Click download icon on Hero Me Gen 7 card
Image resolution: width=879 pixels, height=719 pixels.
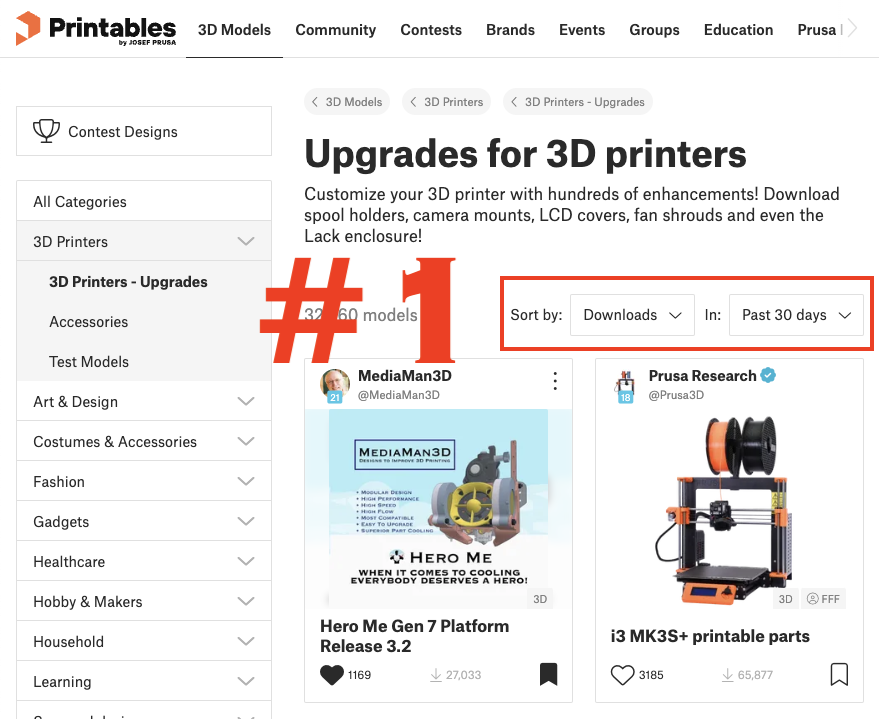coord(436,675)
